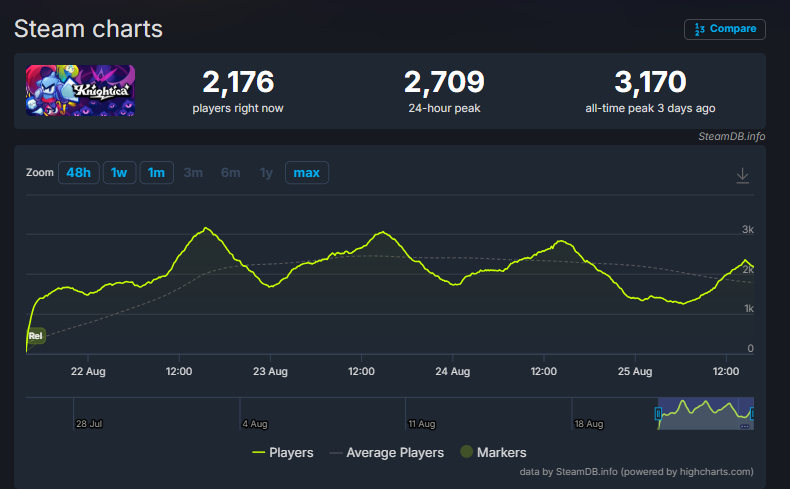This screenshot has width=790, height=489.
Task: Click the 25 Aug axis label
Action: point(635,372)
